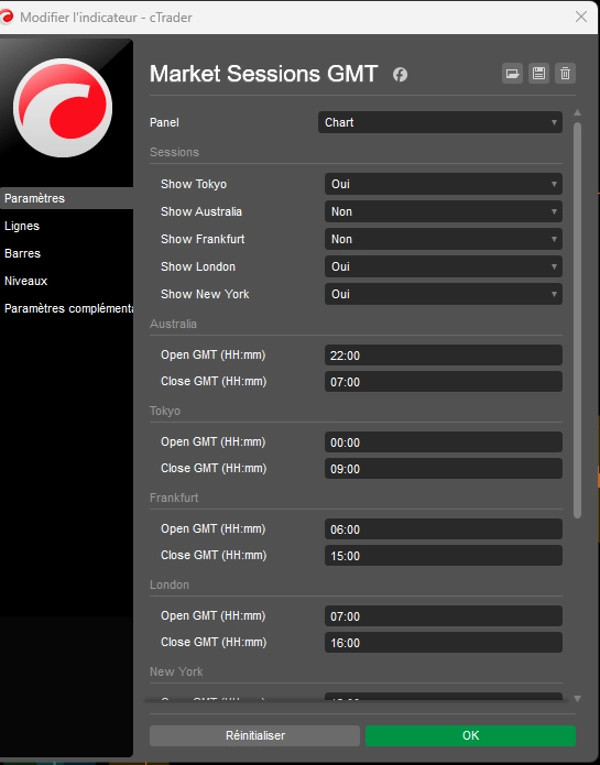Click the Show Australia label
Screen dimensions: 600x765
[x=201, y=211]
